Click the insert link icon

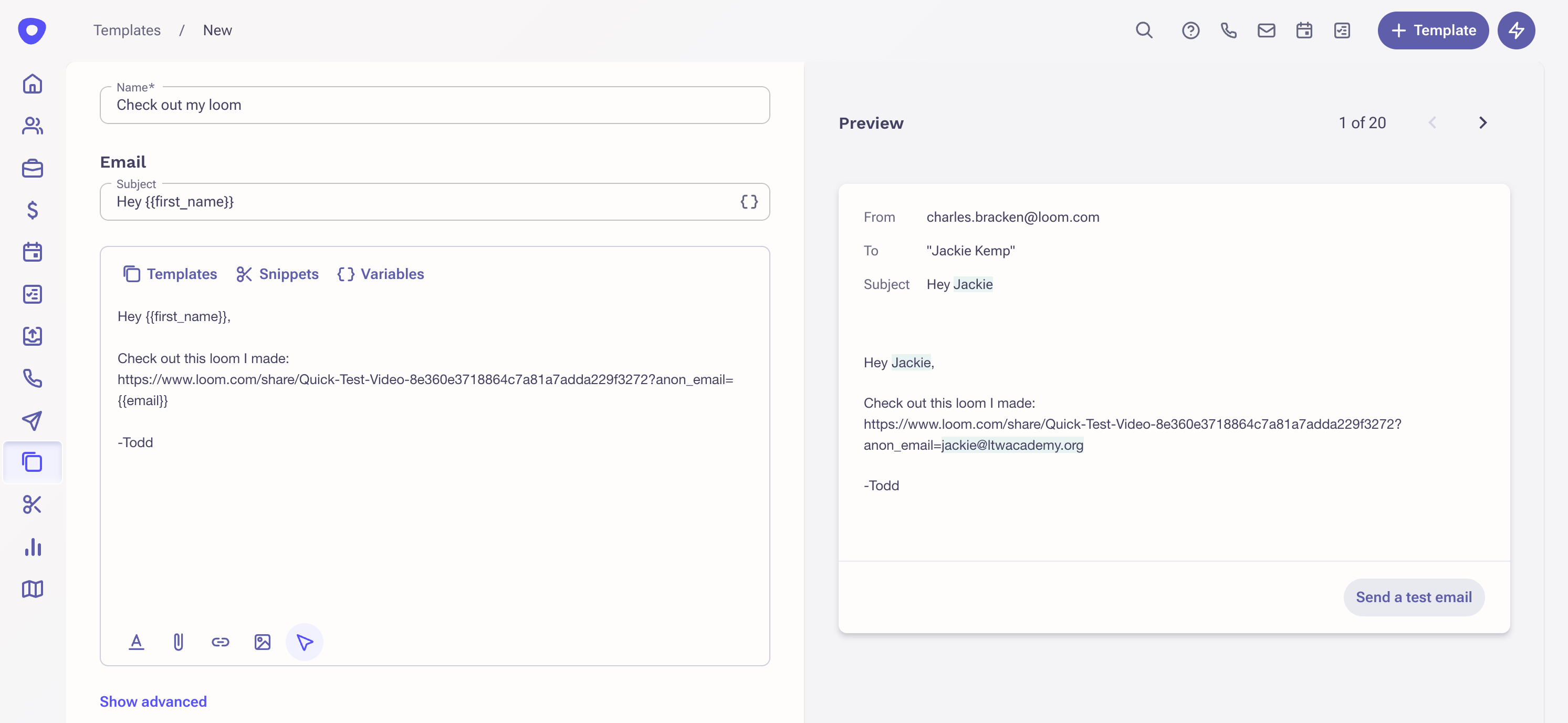point(221,642)
